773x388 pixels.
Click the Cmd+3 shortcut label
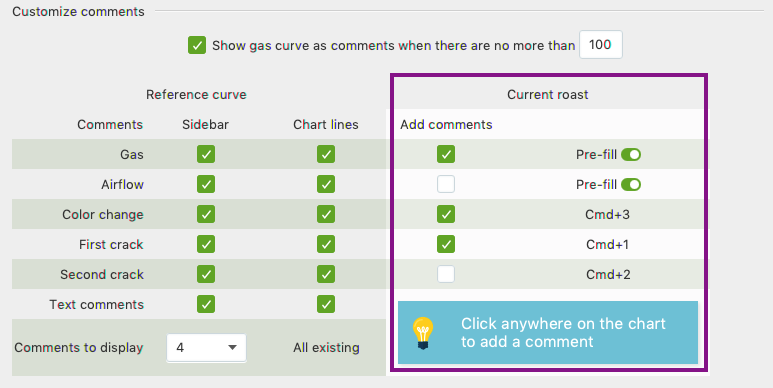(x=607, y=214)
